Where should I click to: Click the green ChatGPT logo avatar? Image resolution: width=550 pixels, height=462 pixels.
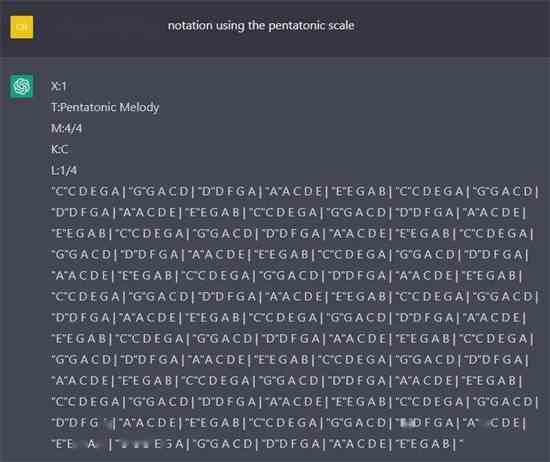click(22, 86)
